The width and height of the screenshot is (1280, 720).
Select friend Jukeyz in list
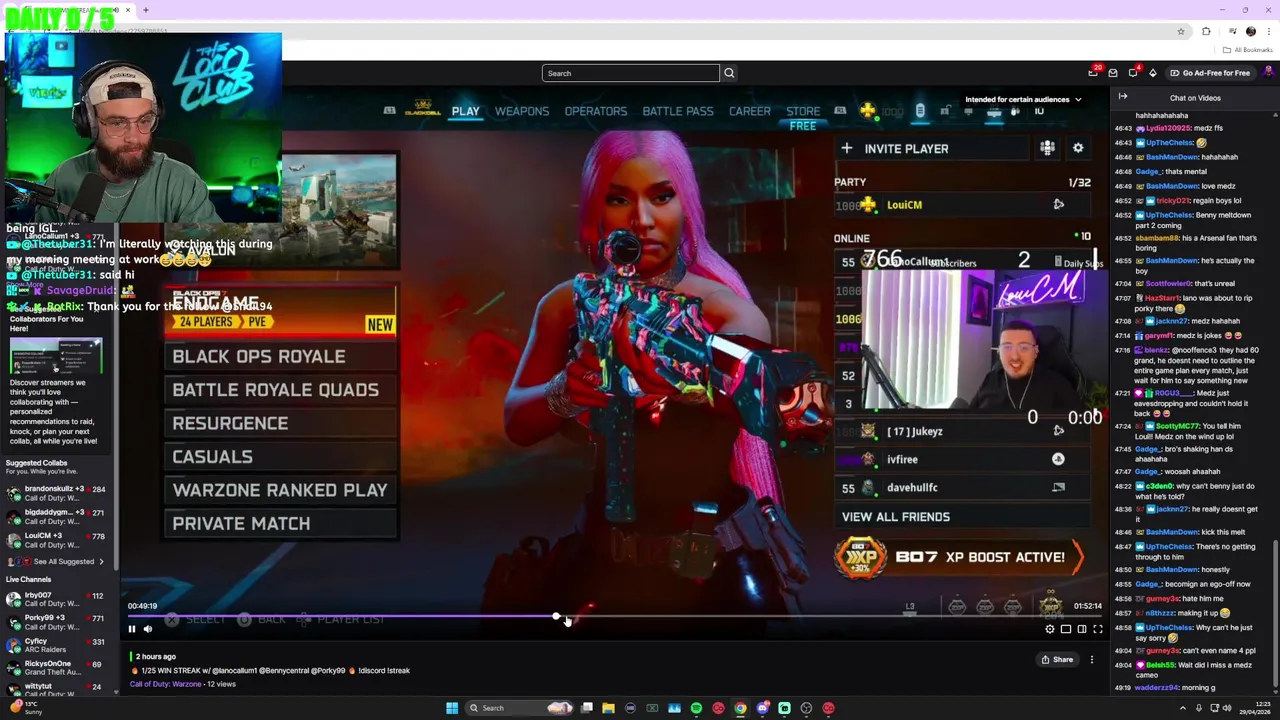962,431
